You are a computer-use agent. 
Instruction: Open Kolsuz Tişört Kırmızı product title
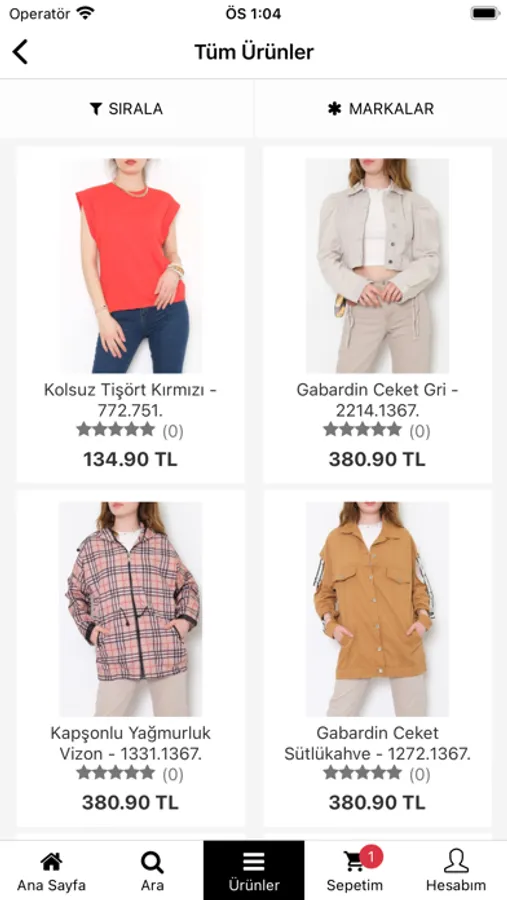[131, 400]
